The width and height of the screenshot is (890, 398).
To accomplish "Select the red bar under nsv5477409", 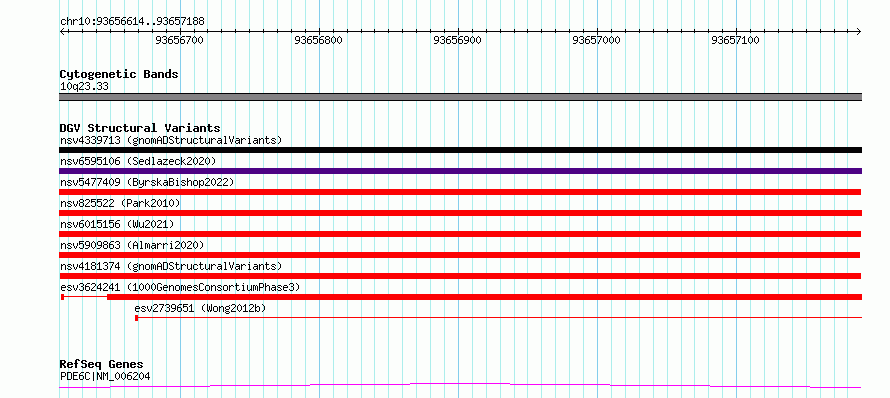I will click(460, 192).
